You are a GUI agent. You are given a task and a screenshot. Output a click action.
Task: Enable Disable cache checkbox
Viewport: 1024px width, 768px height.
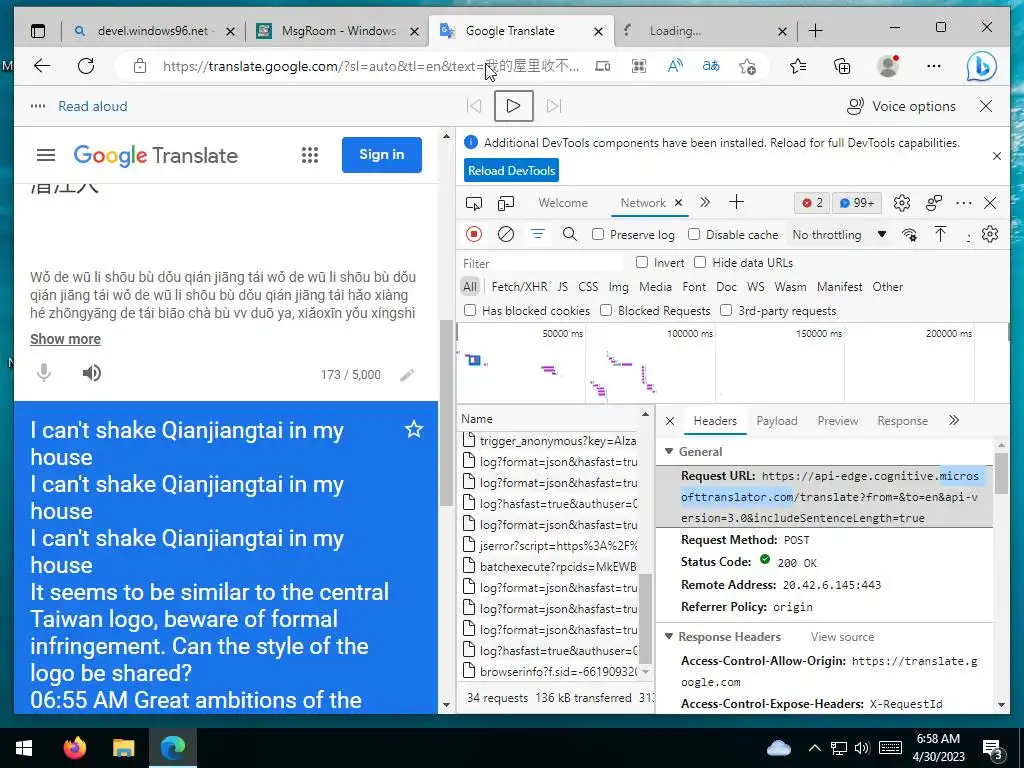pos(694,234)
